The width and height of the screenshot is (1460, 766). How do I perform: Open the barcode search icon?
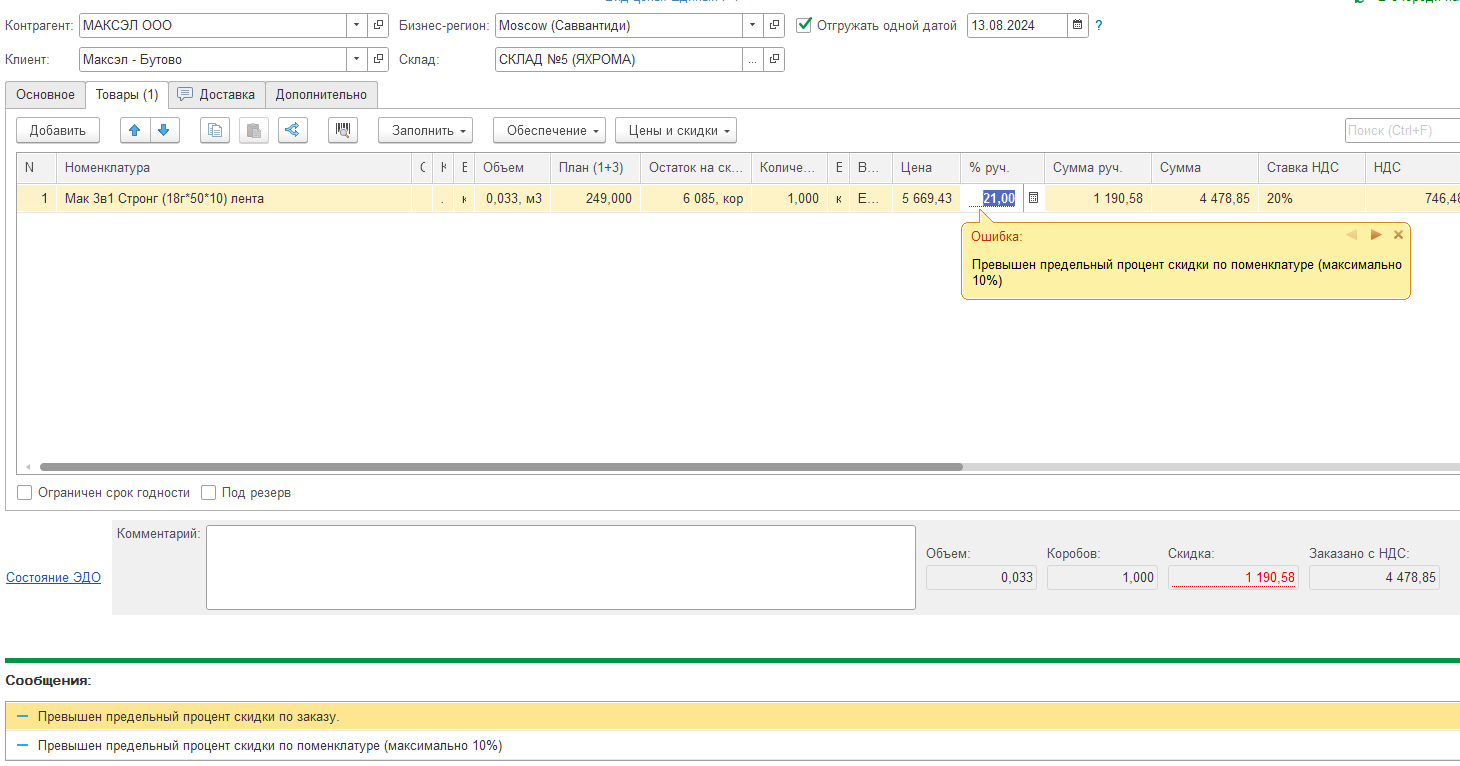tap(343, 130)
